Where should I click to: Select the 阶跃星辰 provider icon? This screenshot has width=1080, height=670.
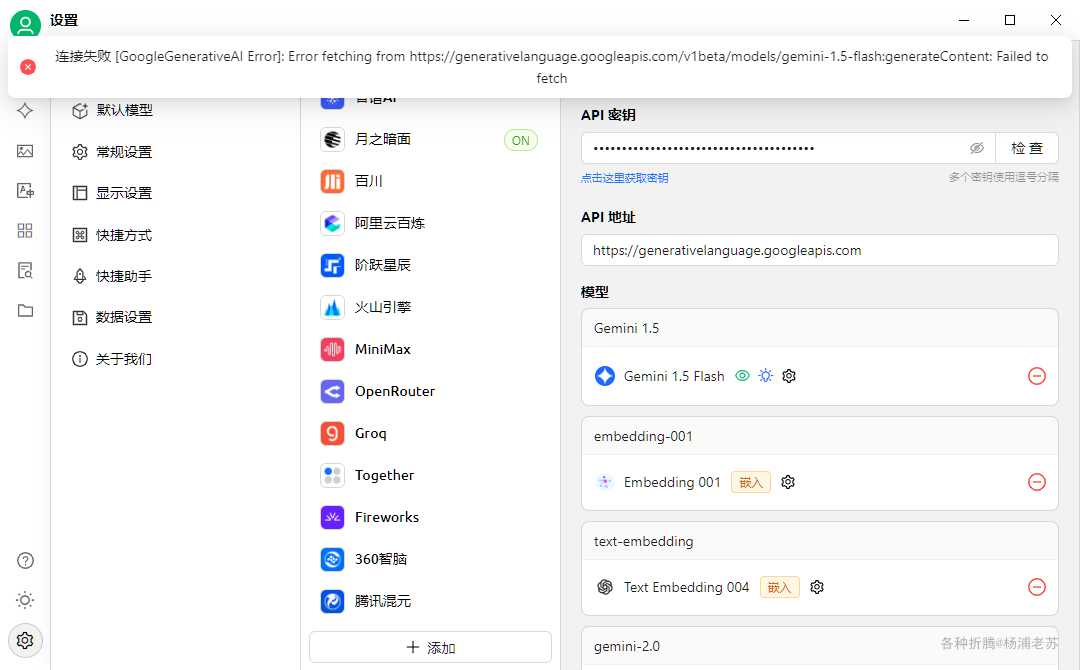click(333, 266)
